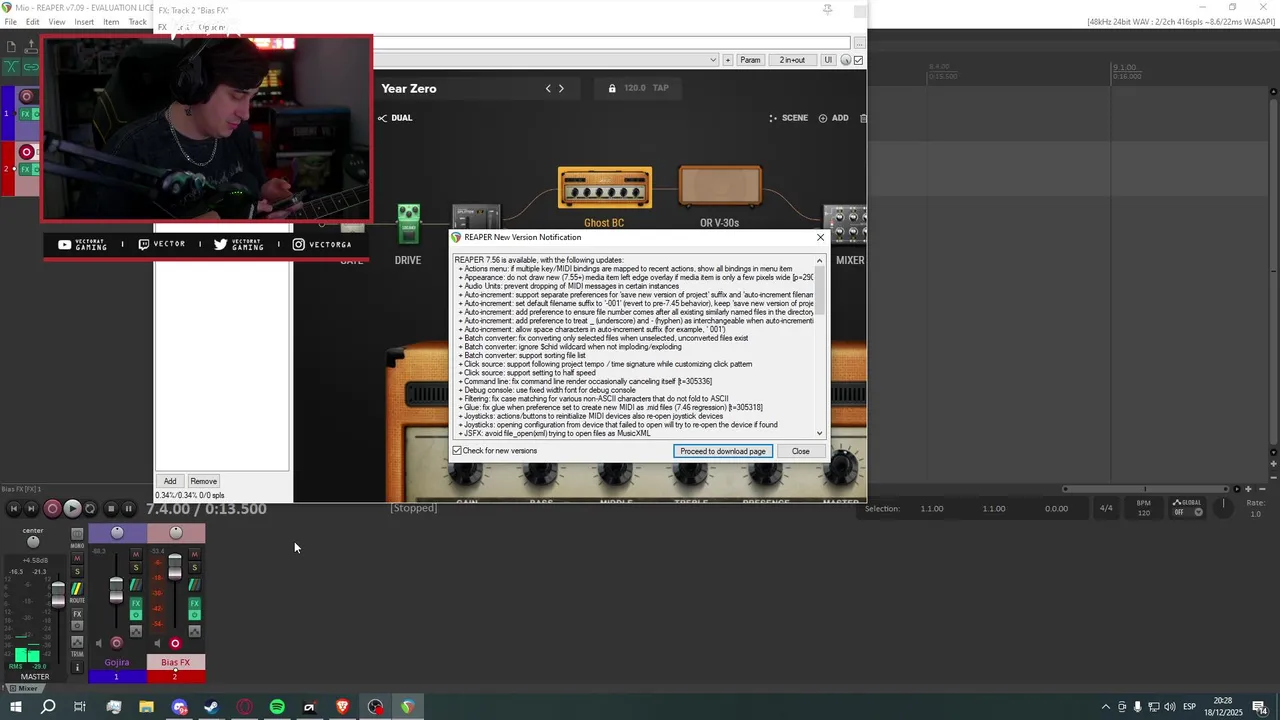The image size is (1280, 720).
Task: Solo the Bias FX track in mixer
Action: pyautogui.click(x=194, y=567)
